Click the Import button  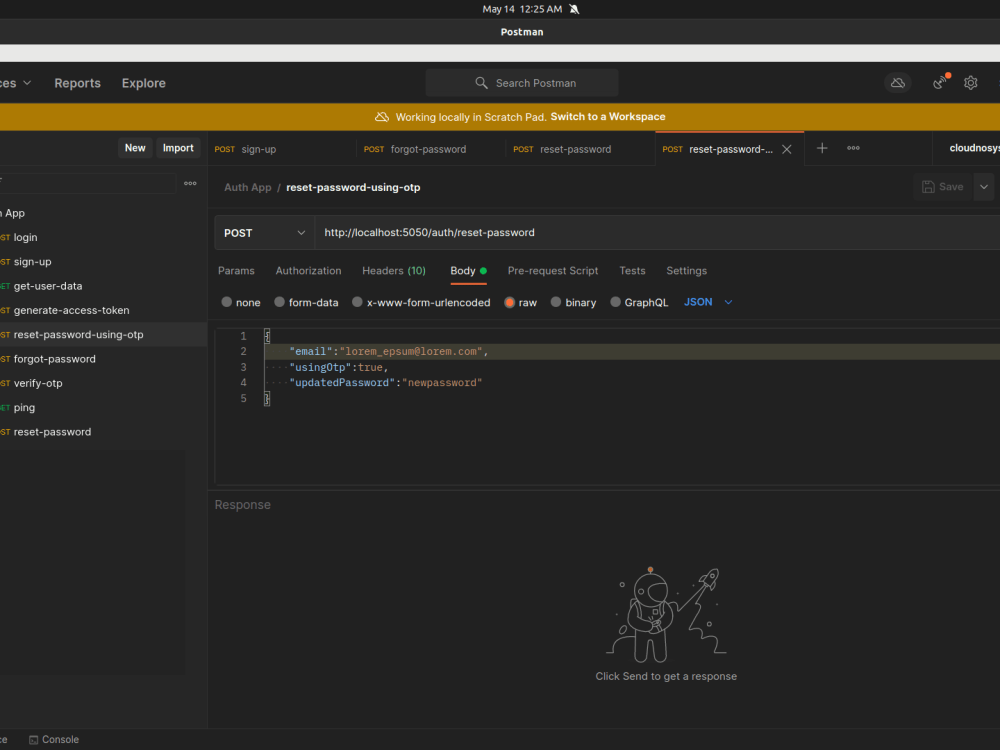pyautogui.click(x=178, y=148)
